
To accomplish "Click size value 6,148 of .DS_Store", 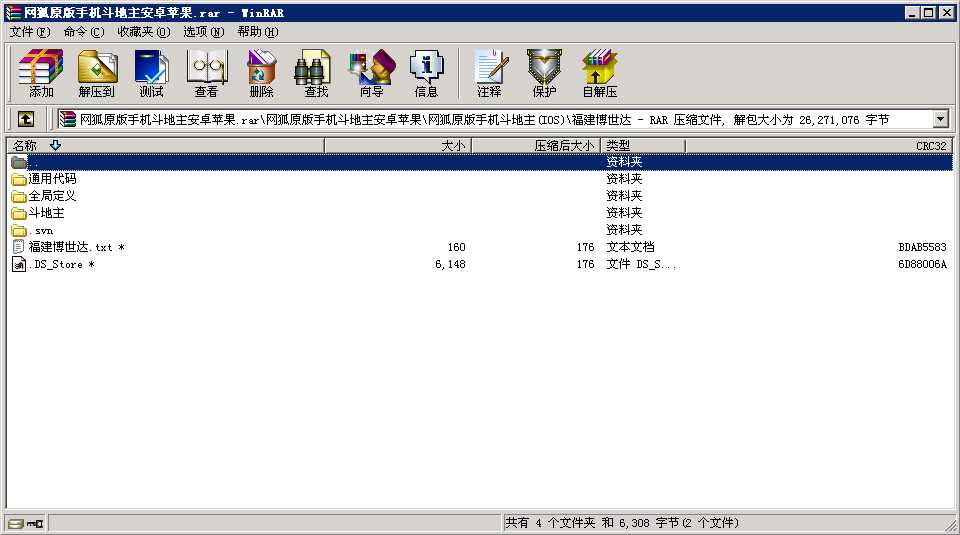I will click(450, 264).
